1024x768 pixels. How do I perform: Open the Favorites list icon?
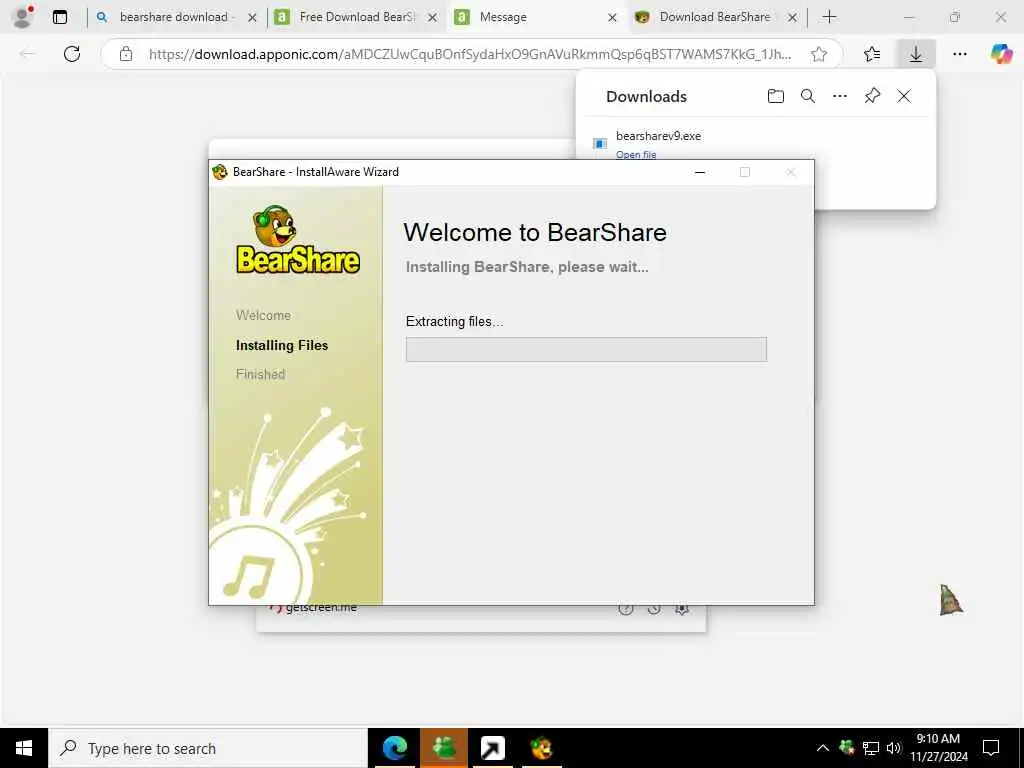pos(872,54)
